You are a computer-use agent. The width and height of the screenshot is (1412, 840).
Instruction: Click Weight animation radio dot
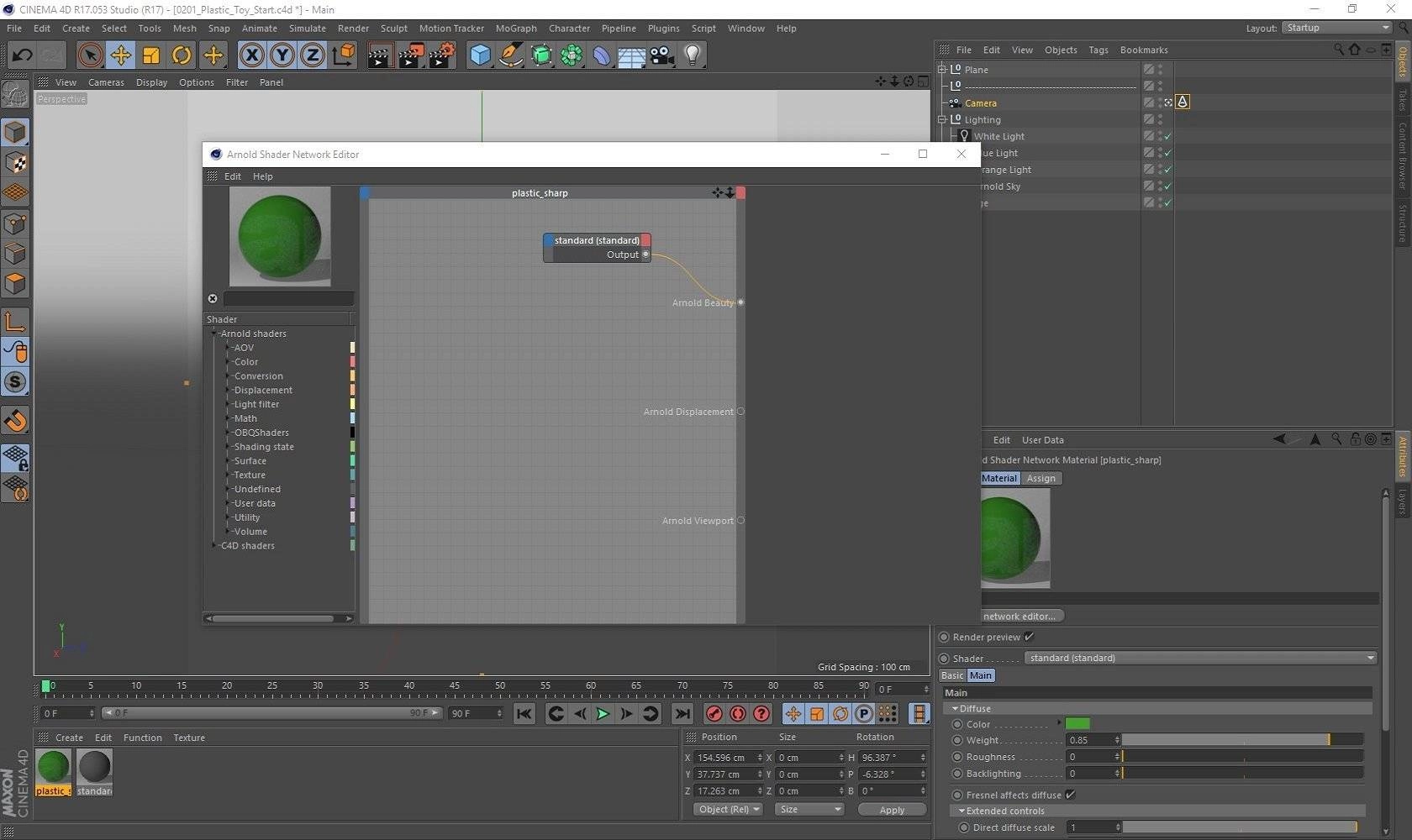[x=957, y=740]
